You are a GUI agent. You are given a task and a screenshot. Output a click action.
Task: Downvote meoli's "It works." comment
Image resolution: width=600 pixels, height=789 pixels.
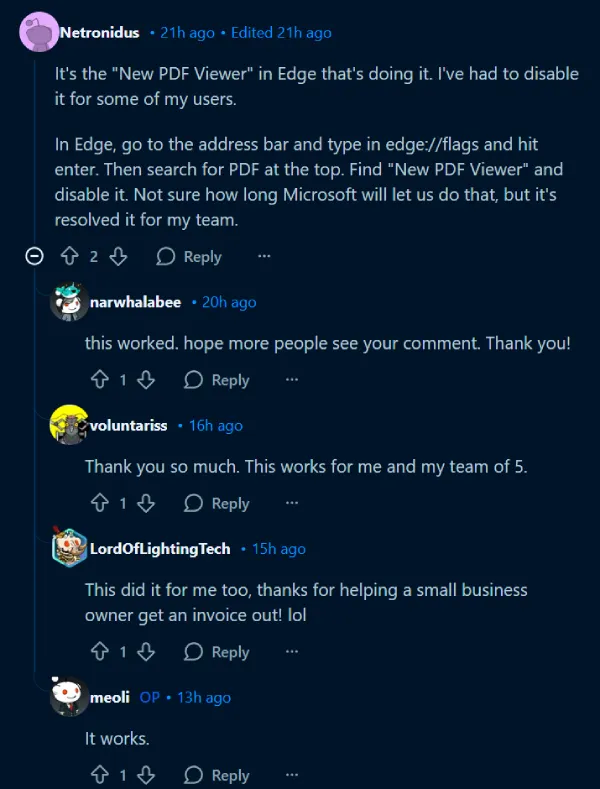(146, 775)
